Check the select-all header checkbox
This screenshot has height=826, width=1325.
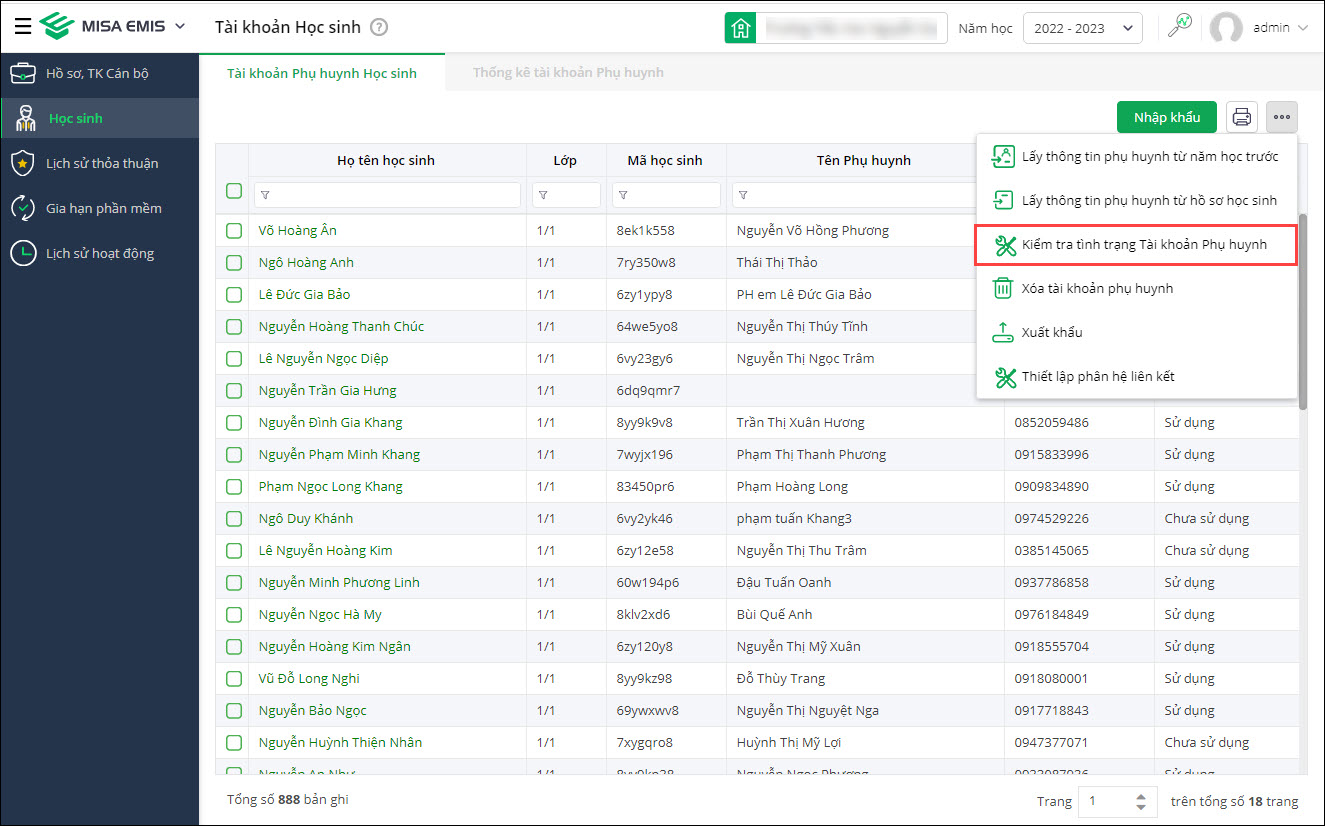tap(234, 191)
